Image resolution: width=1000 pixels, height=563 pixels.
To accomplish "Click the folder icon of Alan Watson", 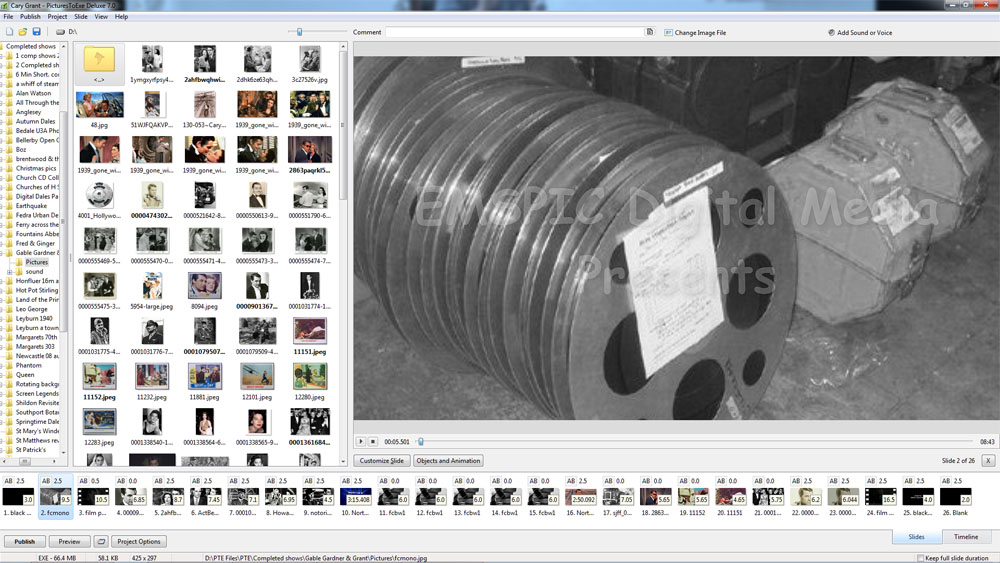I will coord(9,93).
